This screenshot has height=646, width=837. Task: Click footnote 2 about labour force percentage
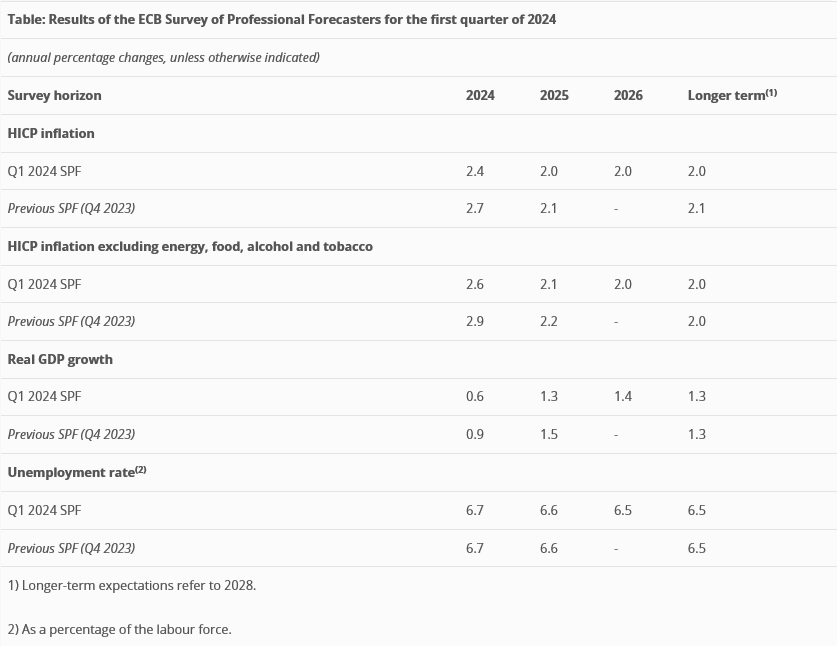[119, 629]
